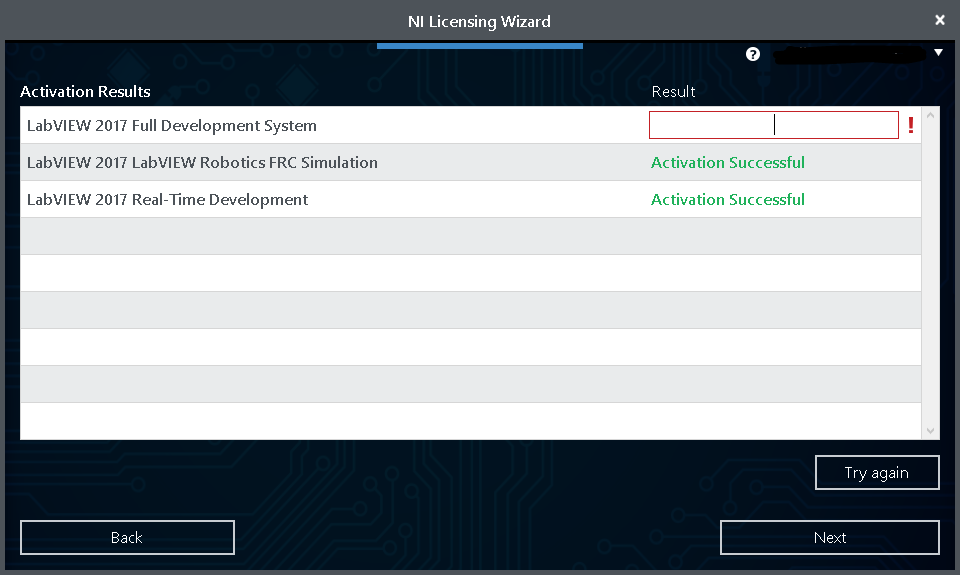
Task: Click Activation Successful for Robotics FRC Simulation
Action: point(727,162)
